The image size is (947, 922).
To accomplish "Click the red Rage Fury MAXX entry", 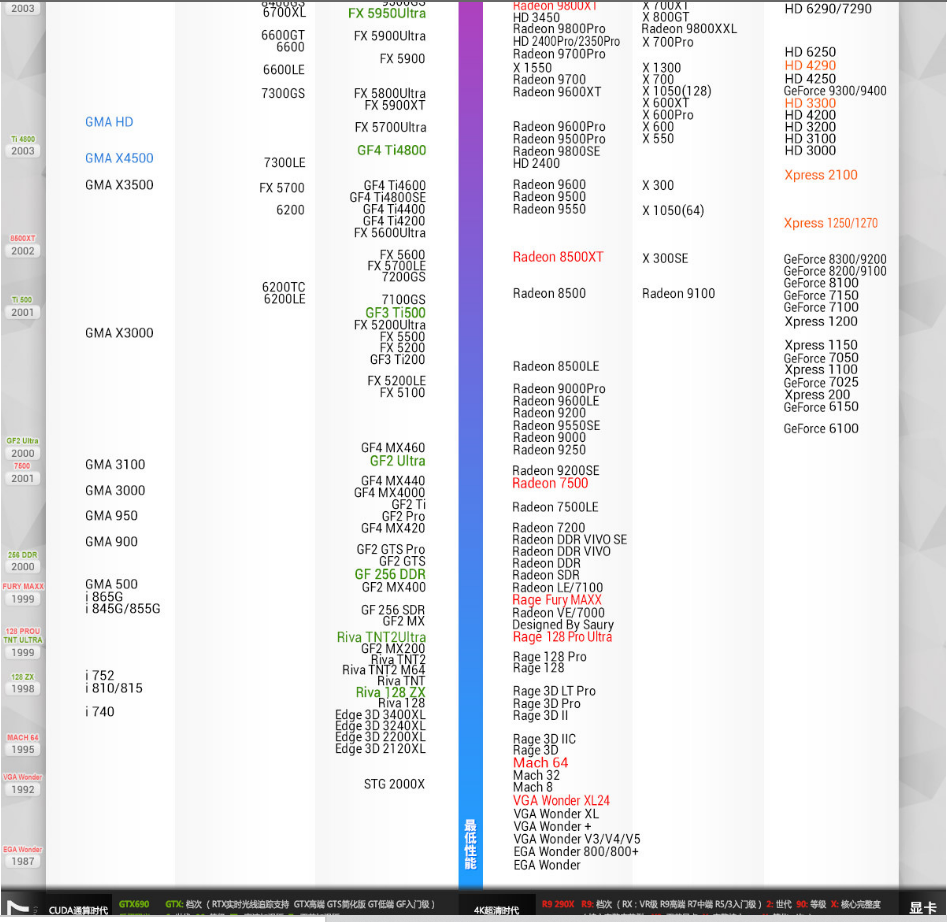I will (557, 600).
